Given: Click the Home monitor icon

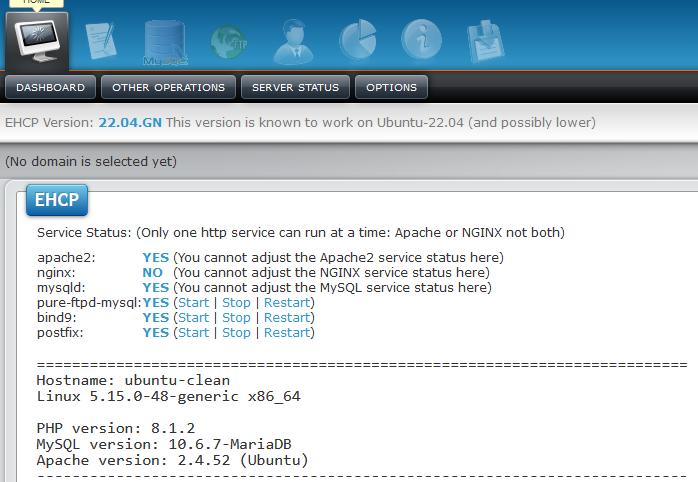Looking at the screenshot, I should click(x=37, y=39).
